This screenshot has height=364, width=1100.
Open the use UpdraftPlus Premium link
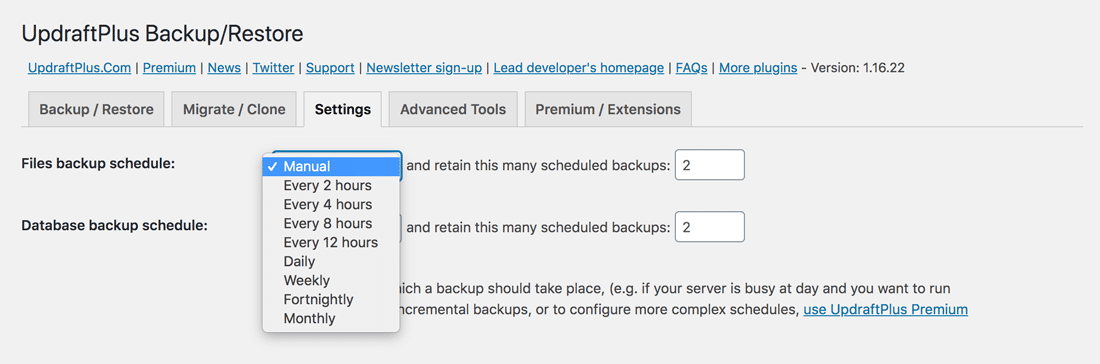(x=885, y=309)
